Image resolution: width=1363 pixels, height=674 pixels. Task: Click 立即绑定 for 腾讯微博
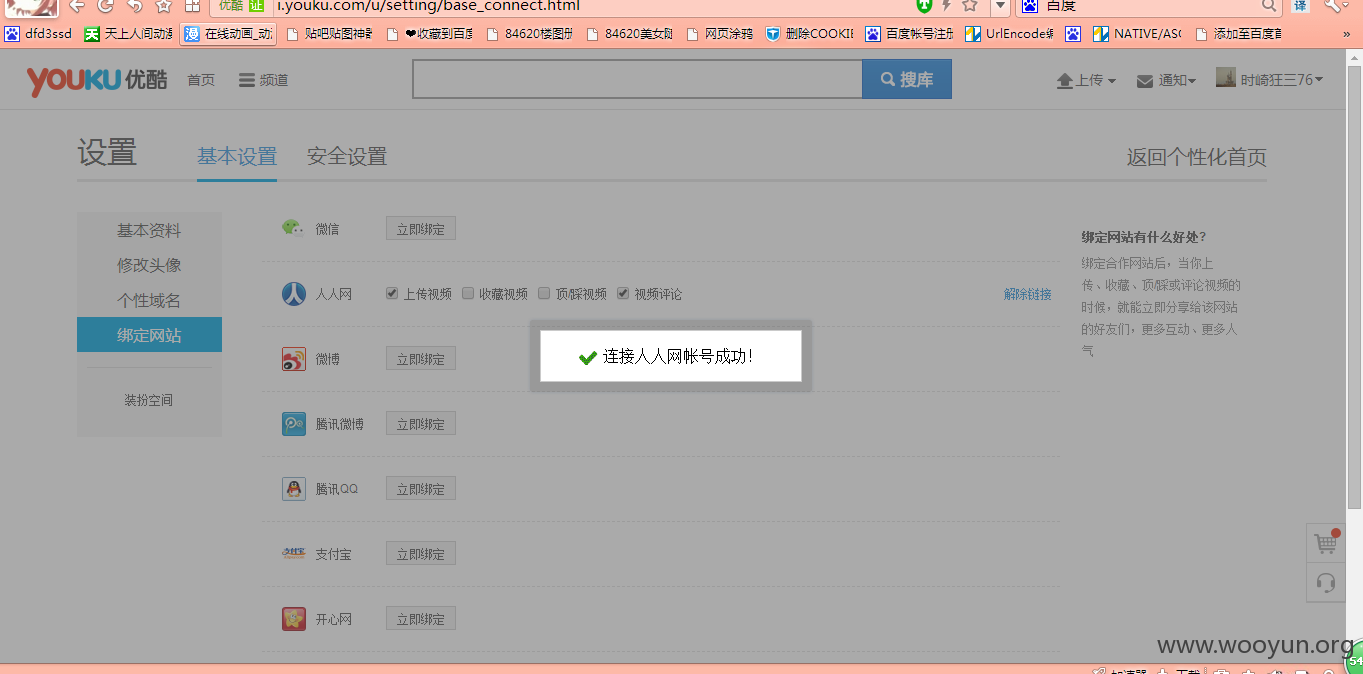point(421,424)
